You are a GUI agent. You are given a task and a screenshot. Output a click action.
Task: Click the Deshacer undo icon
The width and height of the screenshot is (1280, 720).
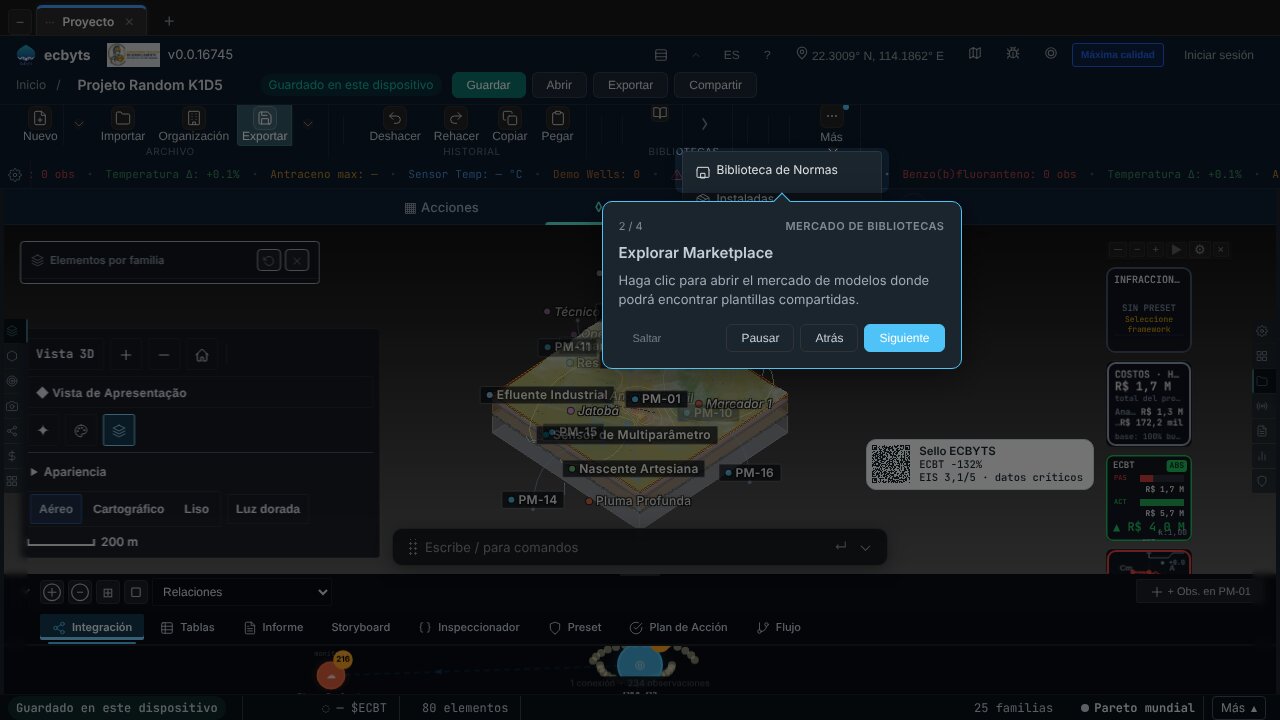395,118
